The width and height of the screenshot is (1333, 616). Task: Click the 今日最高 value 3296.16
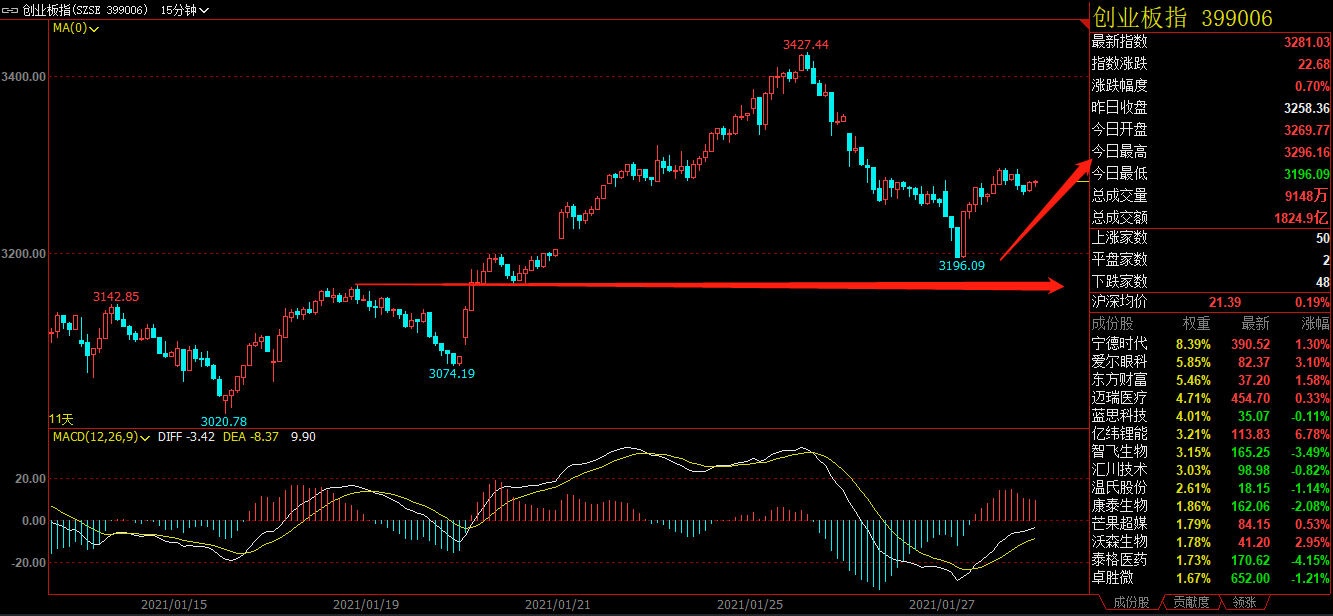coord(1307,152)
